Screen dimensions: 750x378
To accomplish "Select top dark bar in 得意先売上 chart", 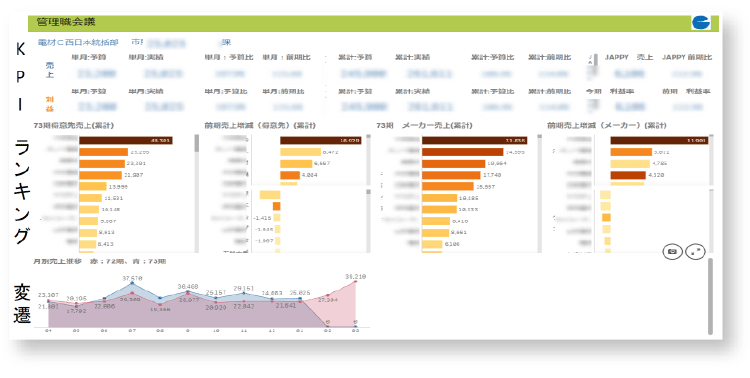I will 126,140.
